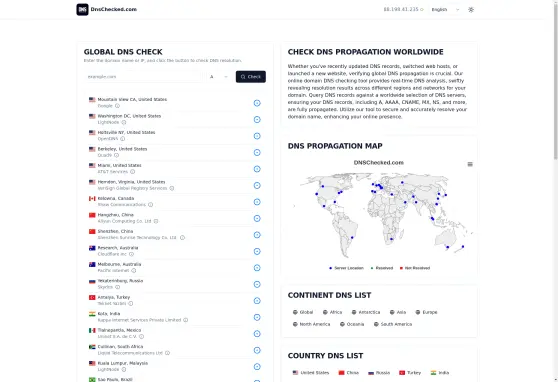Click the info icon next to Cloudflare Inc
The height and width of the screenshot is (382, 558).
pos(131,254)
